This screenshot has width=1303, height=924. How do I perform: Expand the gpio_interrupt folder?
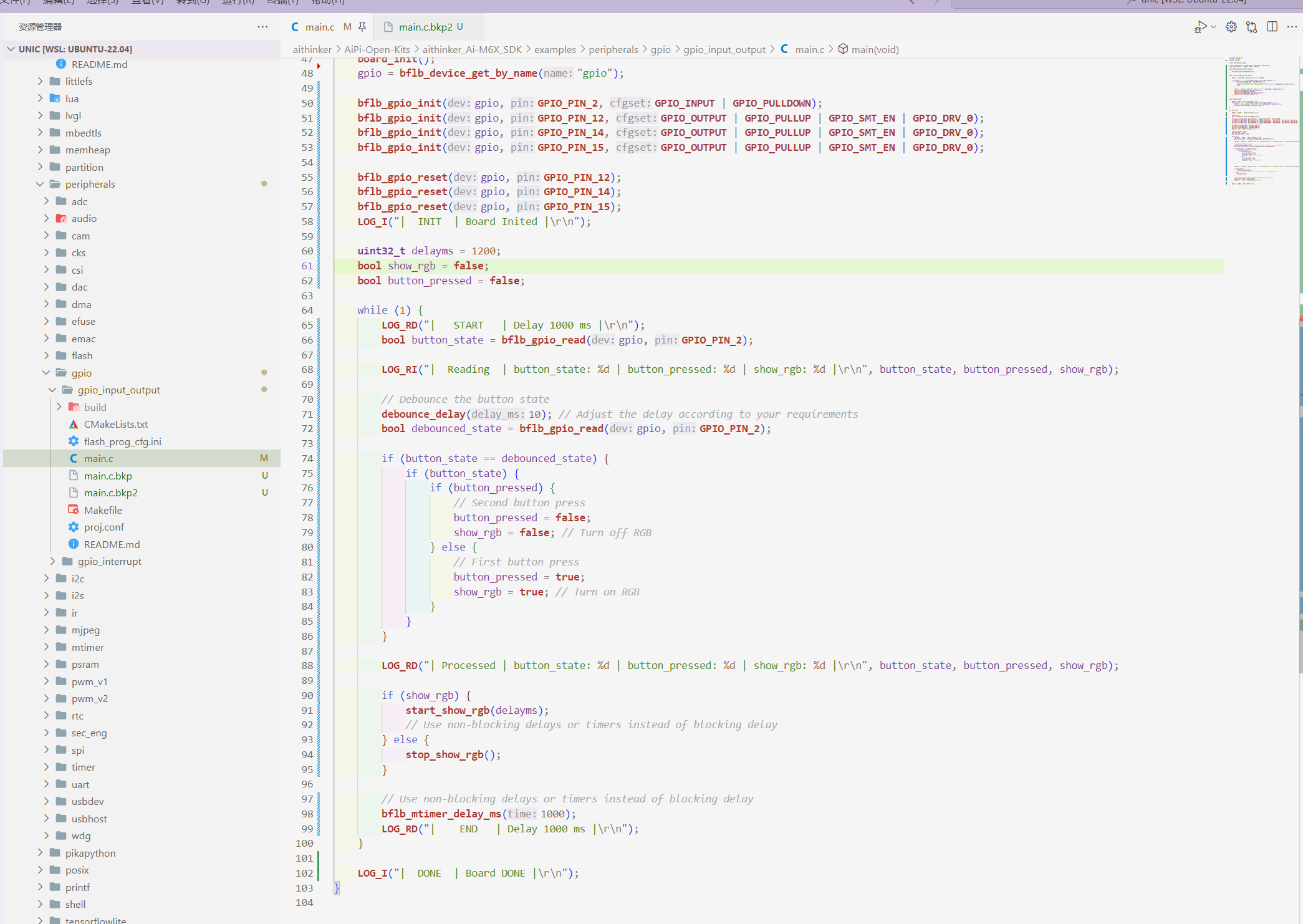52,561
